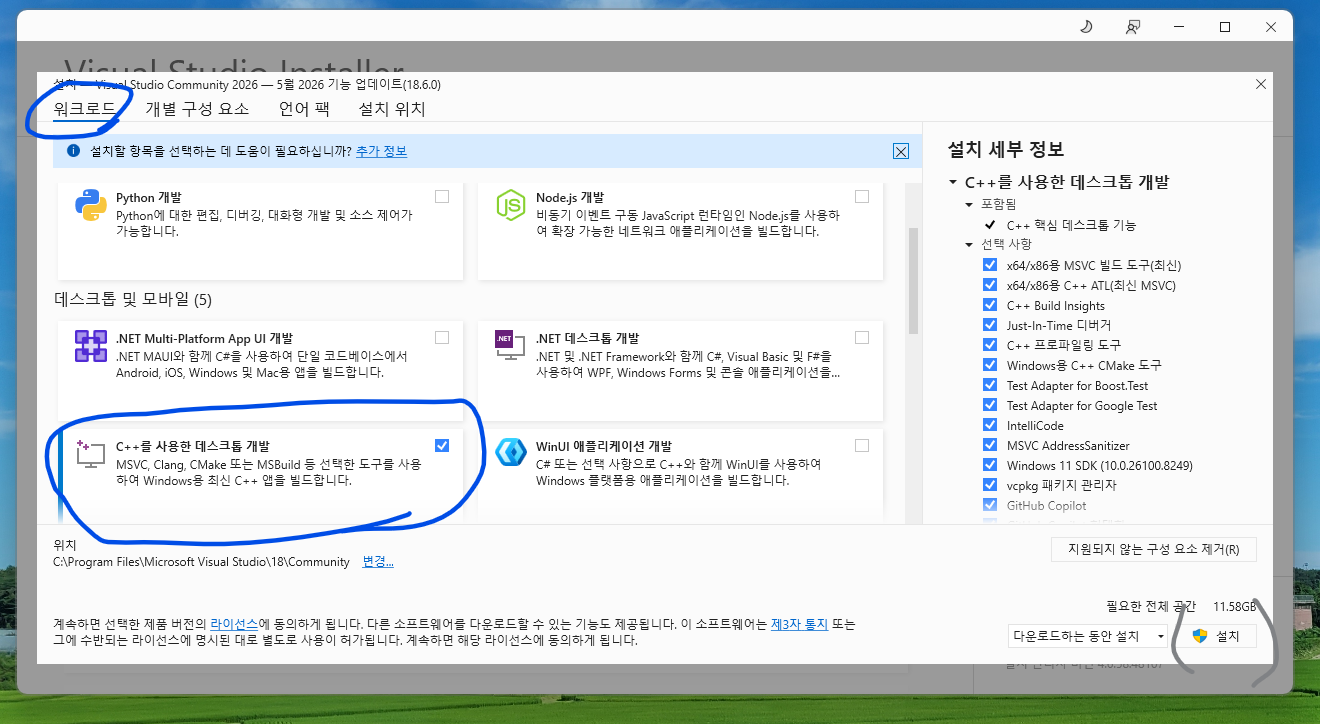The width and height of the screenshot is (1320, 724).
Task: Uncheck Test Adapter for Boost.Test
Action: pyautogui.click(x=990, y=385)
